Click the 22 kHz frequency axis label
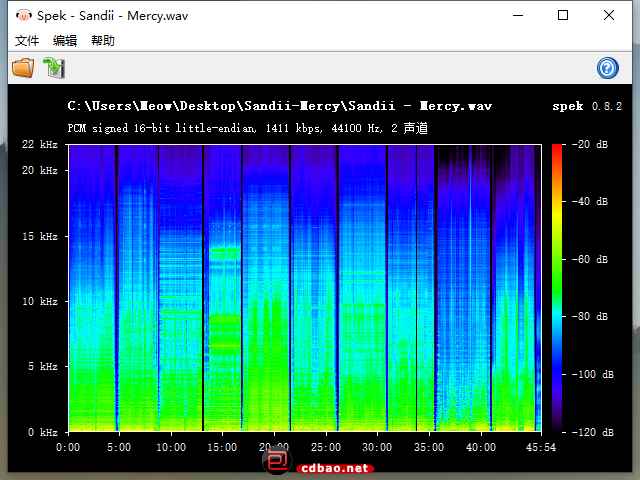The height and width of the screenshot is (480, 640). coord(40,144)
